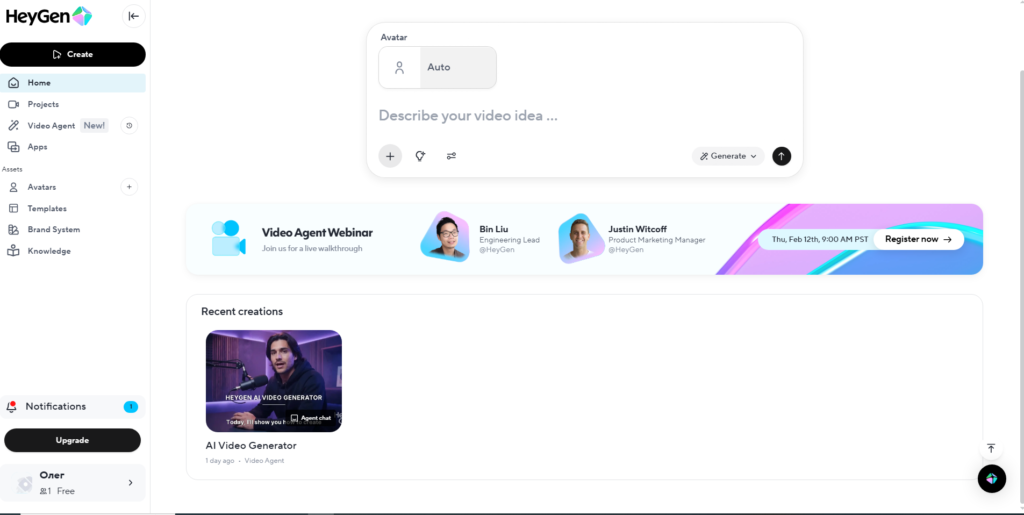The width and height of the screenshot is (1024, 515).
Task: Open the Brand System page
Action: pos(54,230)
